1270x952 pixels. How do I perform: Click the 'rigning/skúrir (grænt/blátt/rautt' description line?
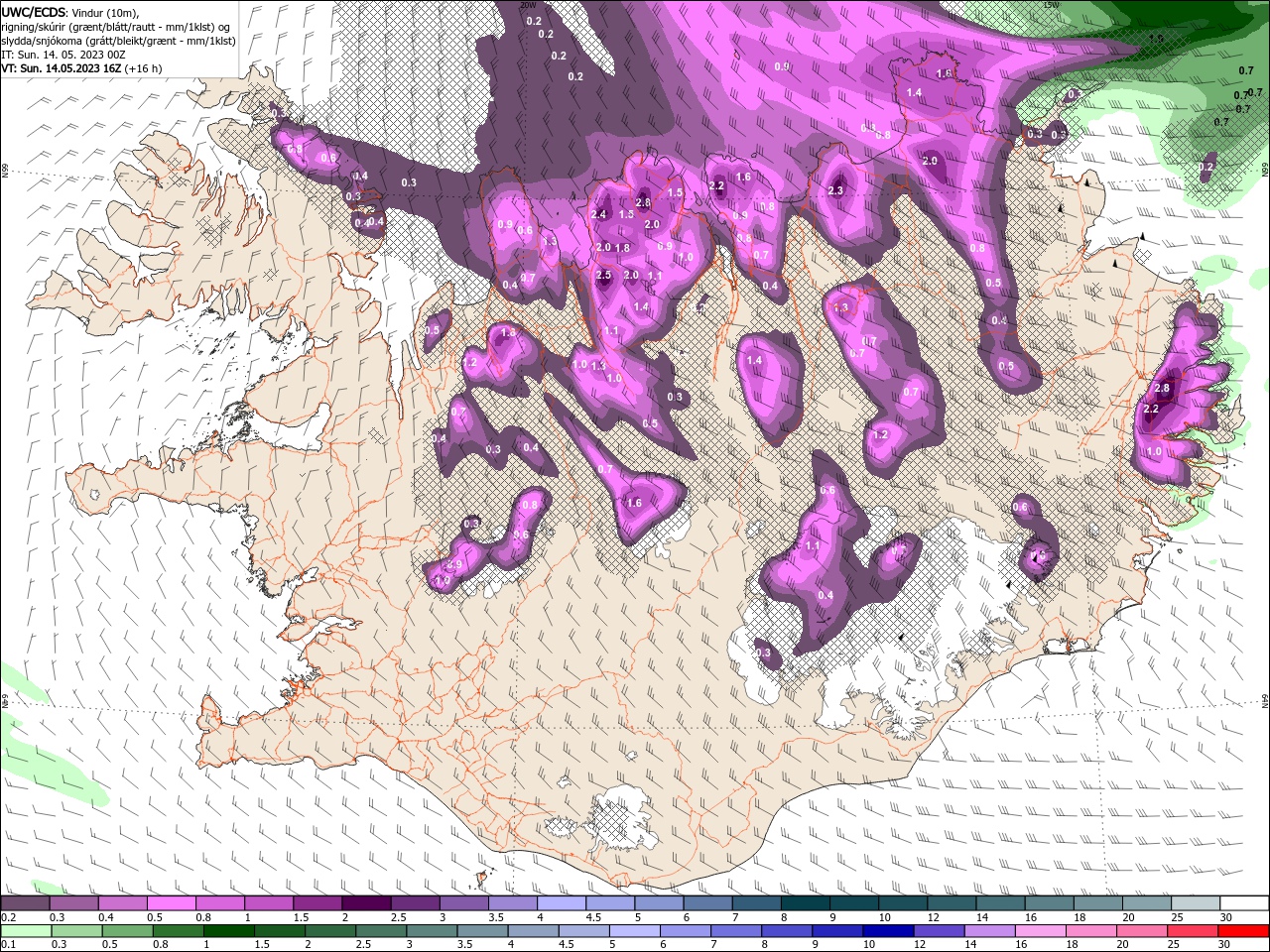117,27
